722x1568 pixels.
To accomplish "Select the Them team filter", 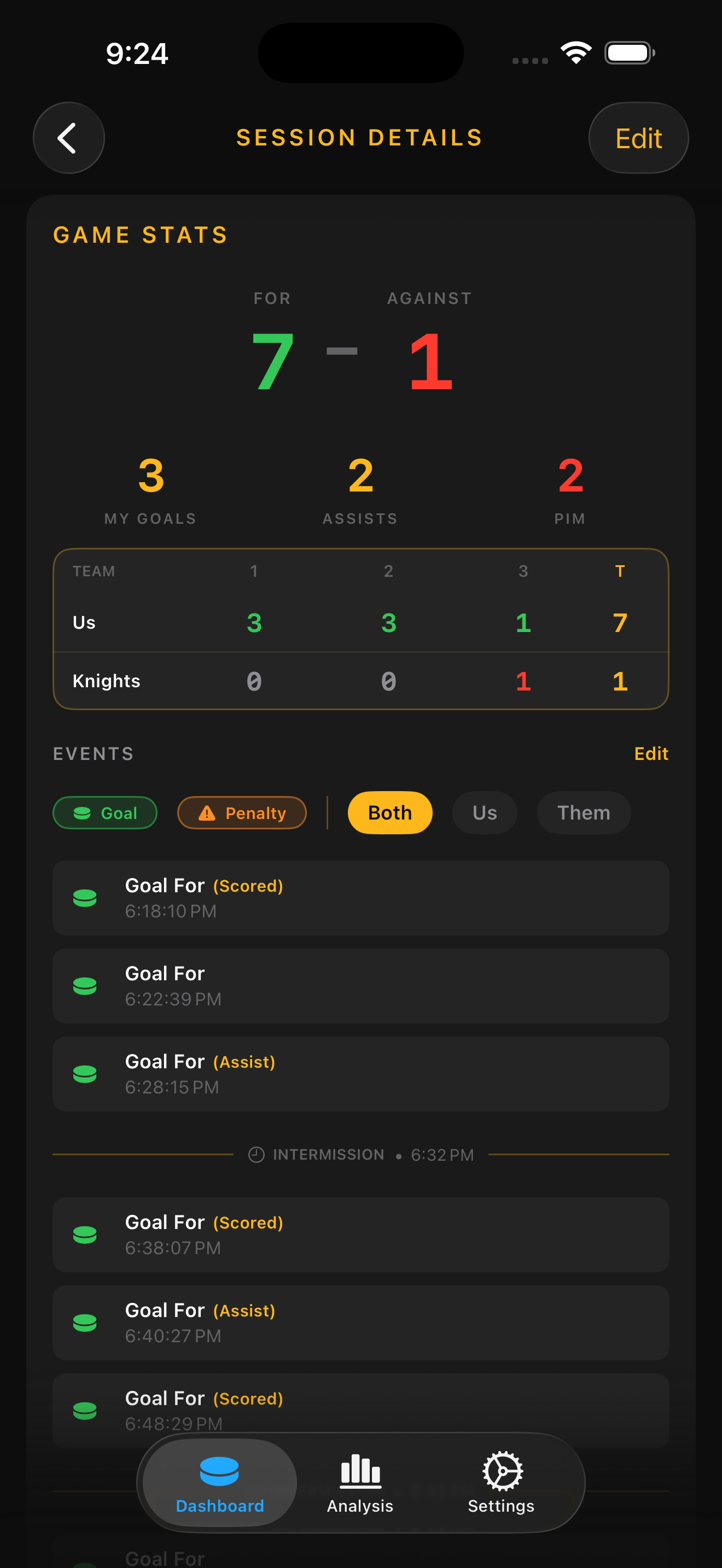I will [583, 813].
